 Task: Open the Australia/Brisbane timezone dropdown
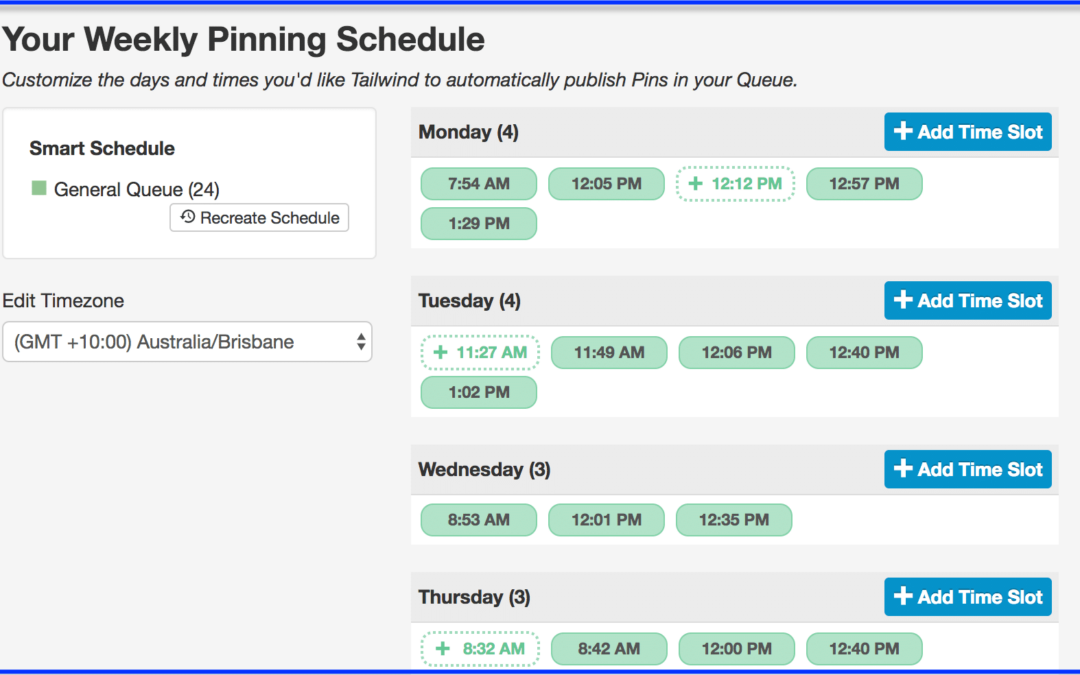coord(187,342)
